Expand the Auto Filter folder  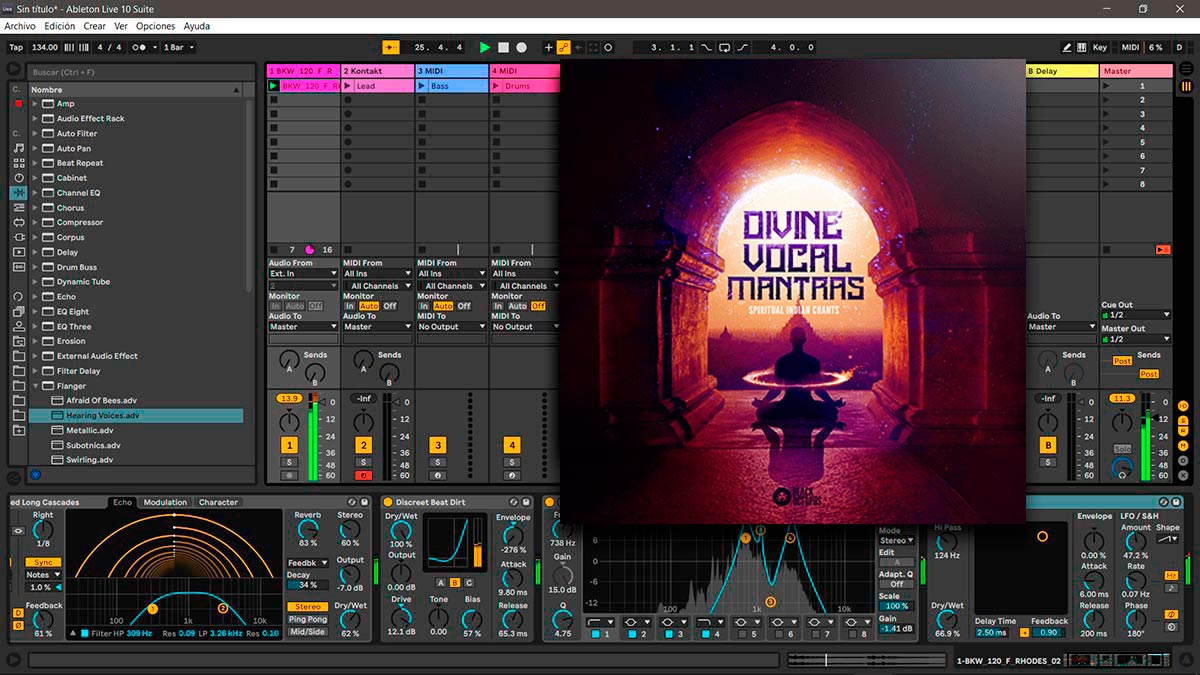tap(35, 133)
